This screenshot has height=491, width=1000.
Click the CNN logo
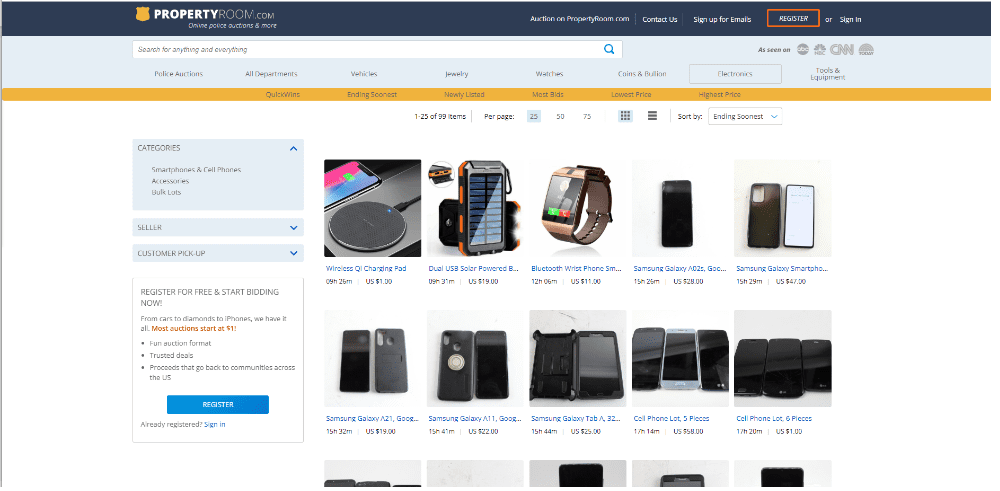(842, 49)
